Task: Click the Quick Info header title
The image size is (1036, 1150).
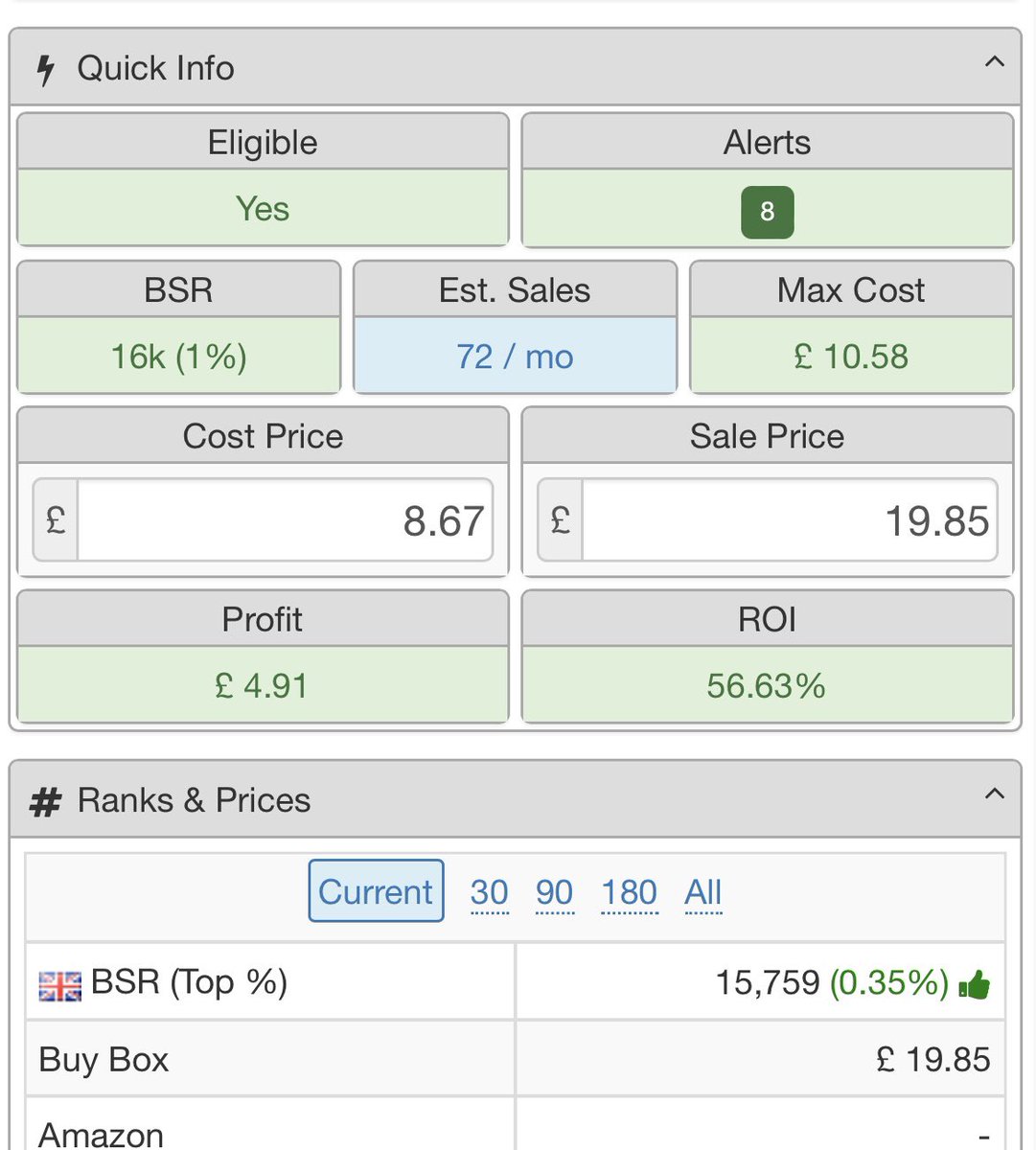Action: pos(155,68)
